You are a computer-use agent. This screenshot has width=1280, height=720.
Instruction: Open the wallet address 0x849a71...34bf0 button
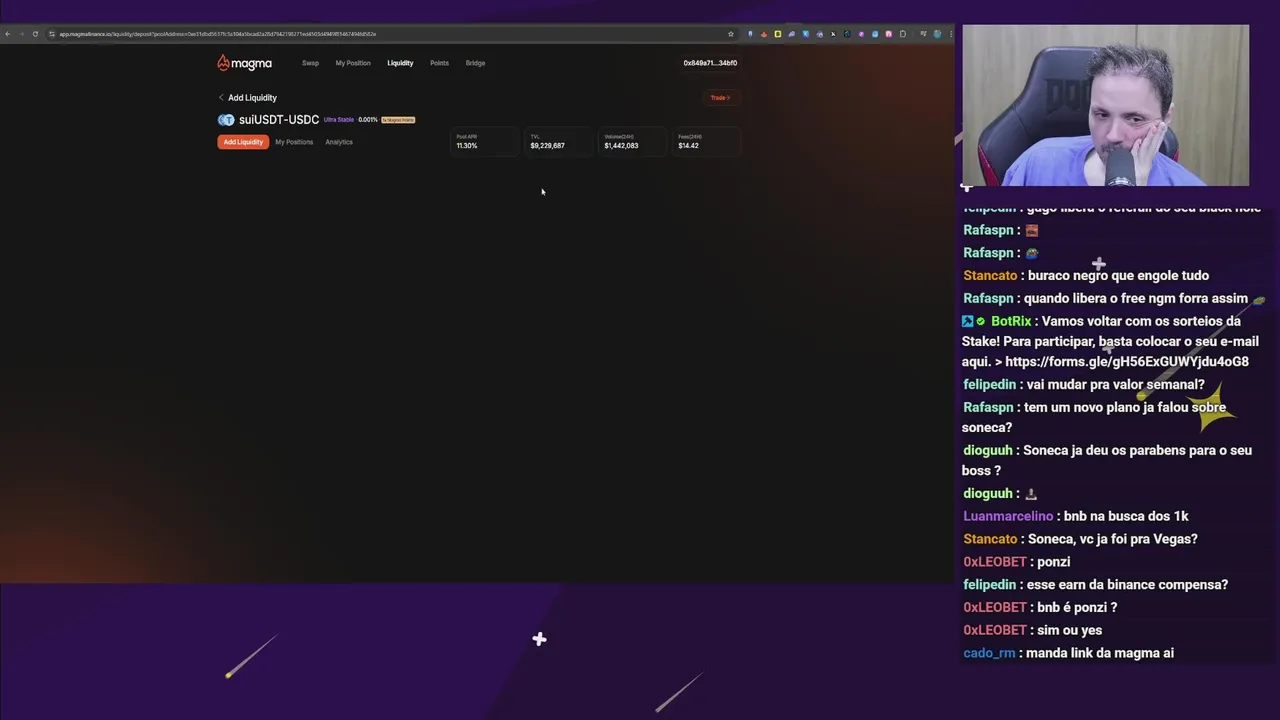(710, 63)
